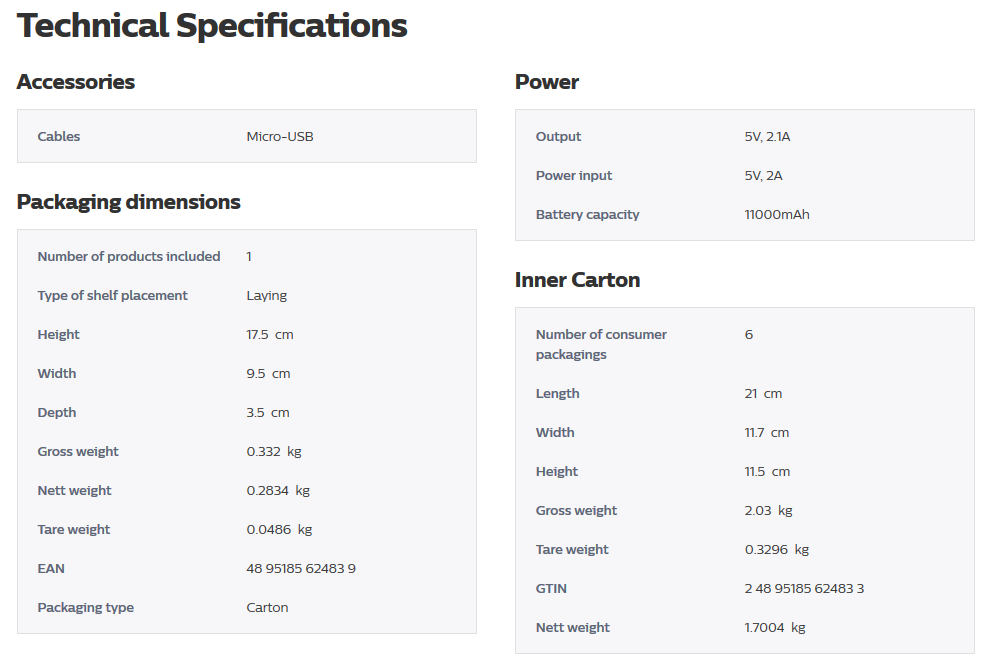This screenshot has height=664, width=990.
Task: Click the Inner Carton Length 21 cm value
Action: 763,394
